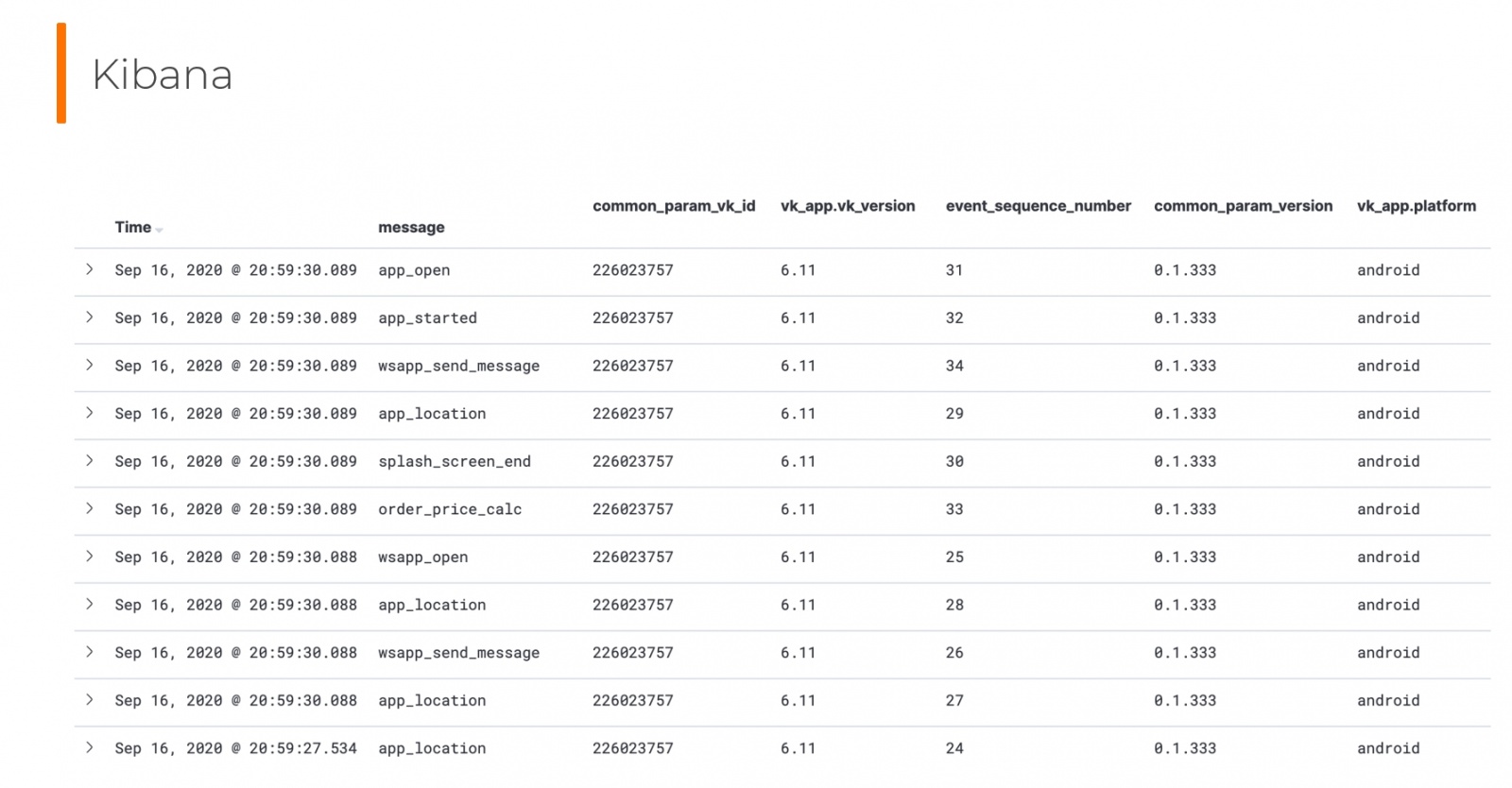Select the vk_app.platform column header
Screen dimensions: 1512x788
tap(1416, 206)
